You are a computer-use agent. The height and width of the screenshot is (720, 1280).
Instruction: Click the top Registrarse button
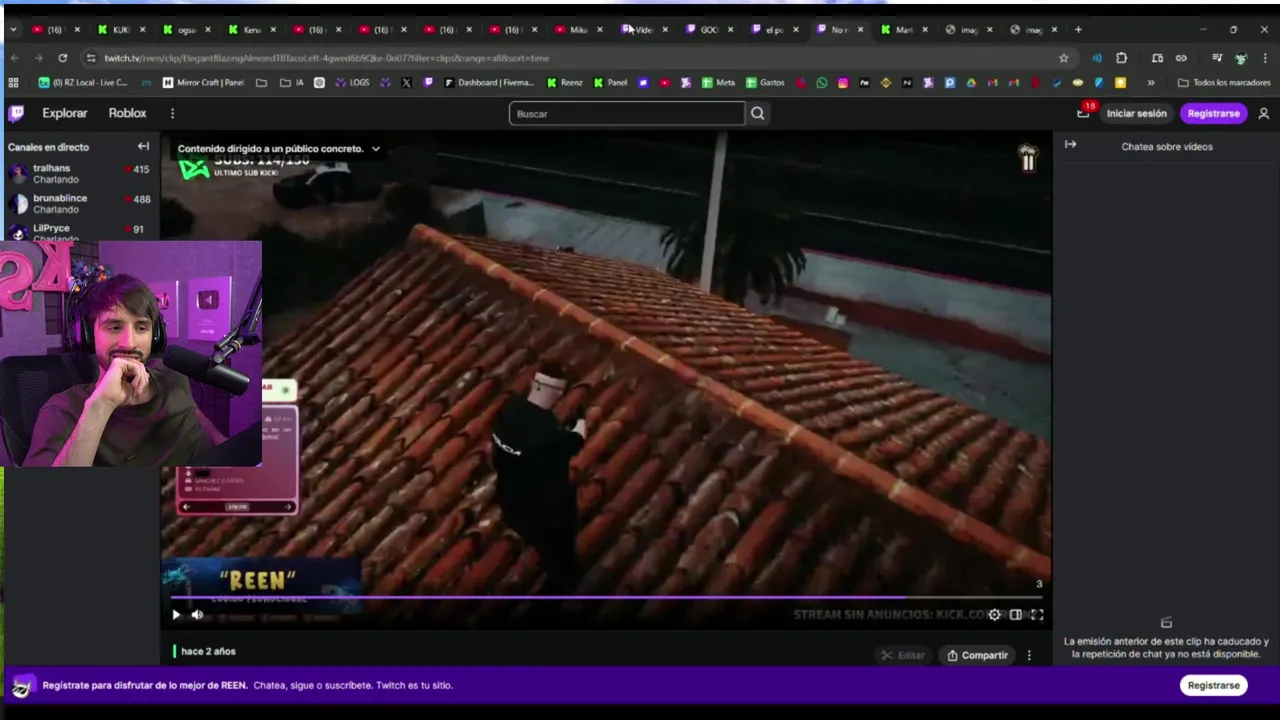point(1213,113)
